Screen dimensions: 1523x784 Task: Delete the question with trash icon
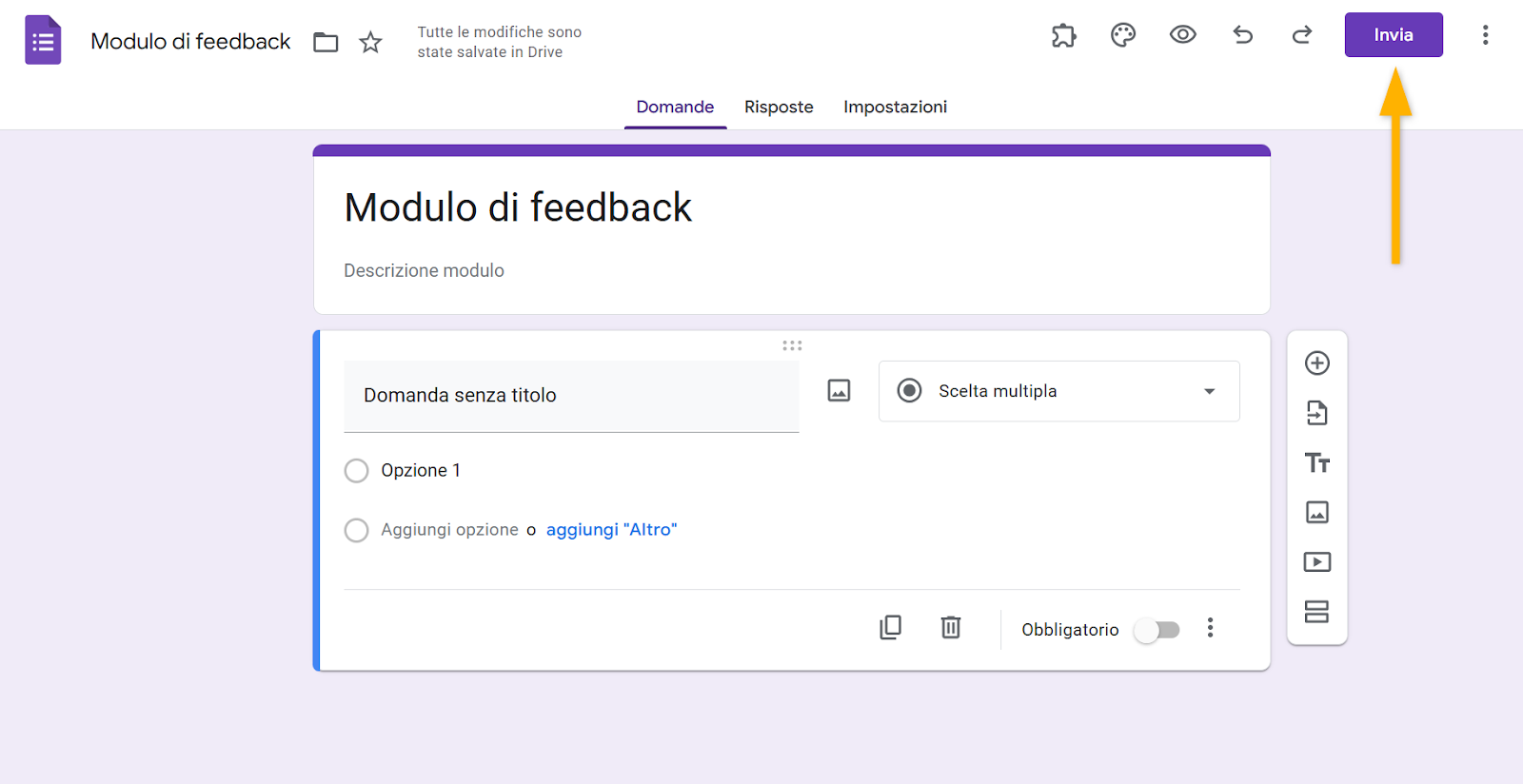[951, 628]
